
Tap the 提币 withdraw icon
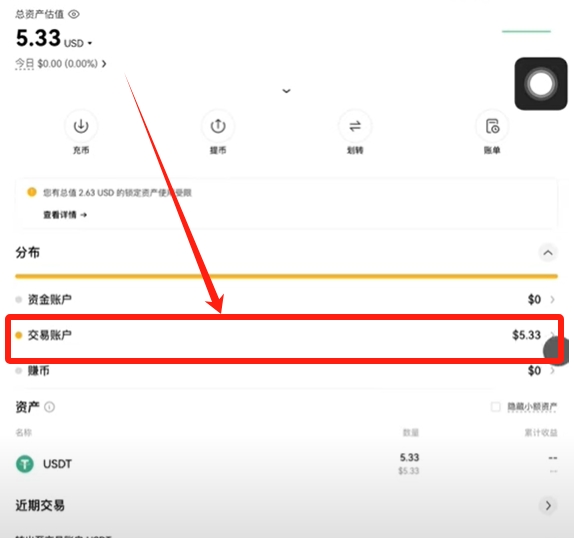[218, 126]
